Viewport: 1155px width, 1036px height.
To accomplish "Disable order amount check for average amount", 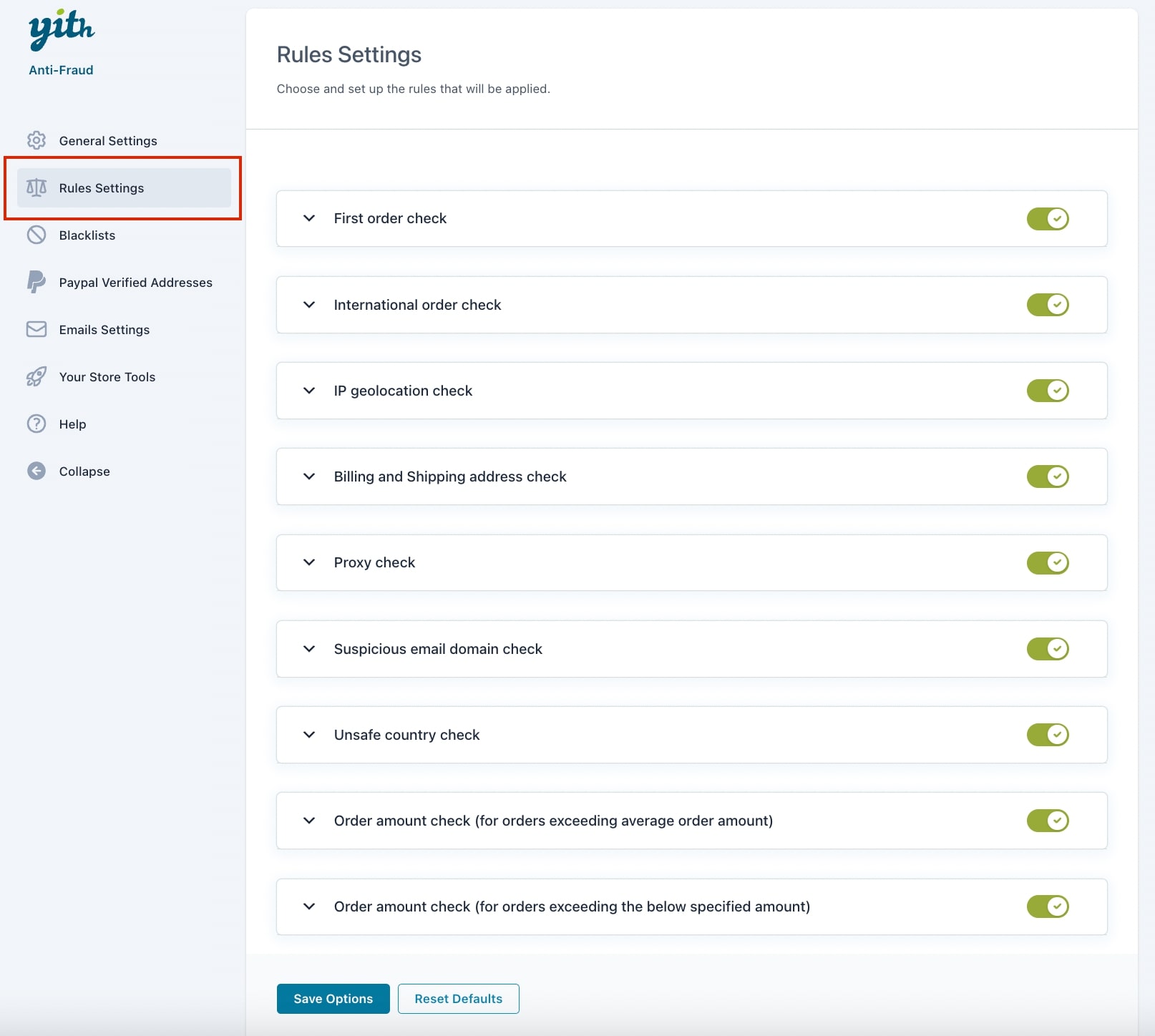I will point(1048,821).
